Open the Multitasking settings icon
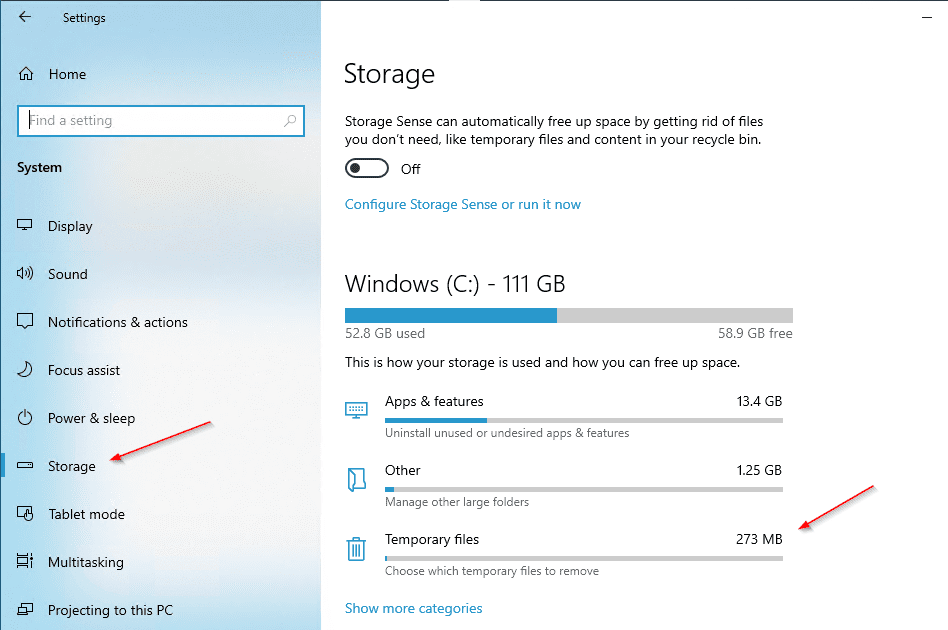The width and height of the screenshot is (948, 630). 24,562
